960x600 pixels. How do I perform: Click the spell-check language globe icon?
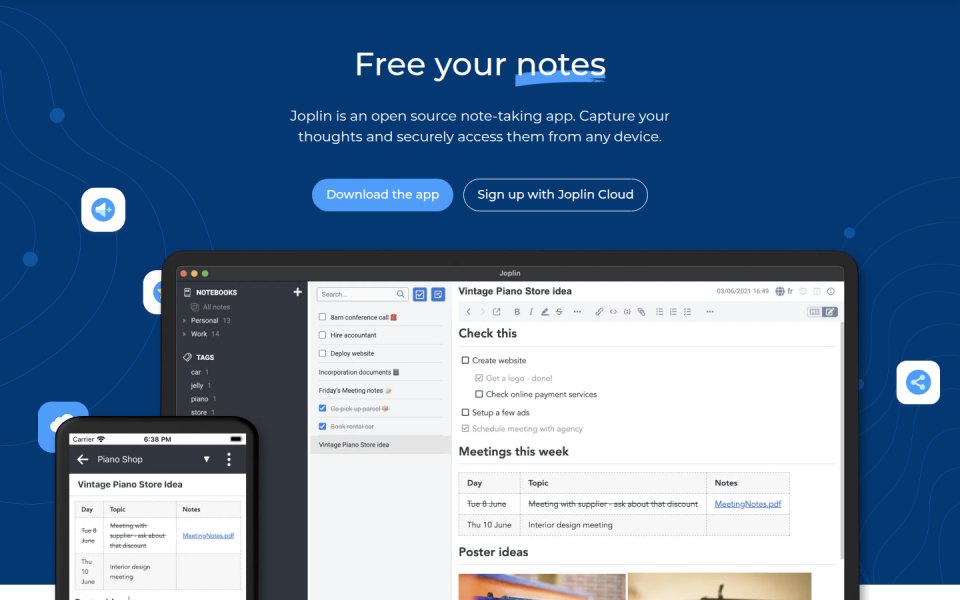(780, 291)
